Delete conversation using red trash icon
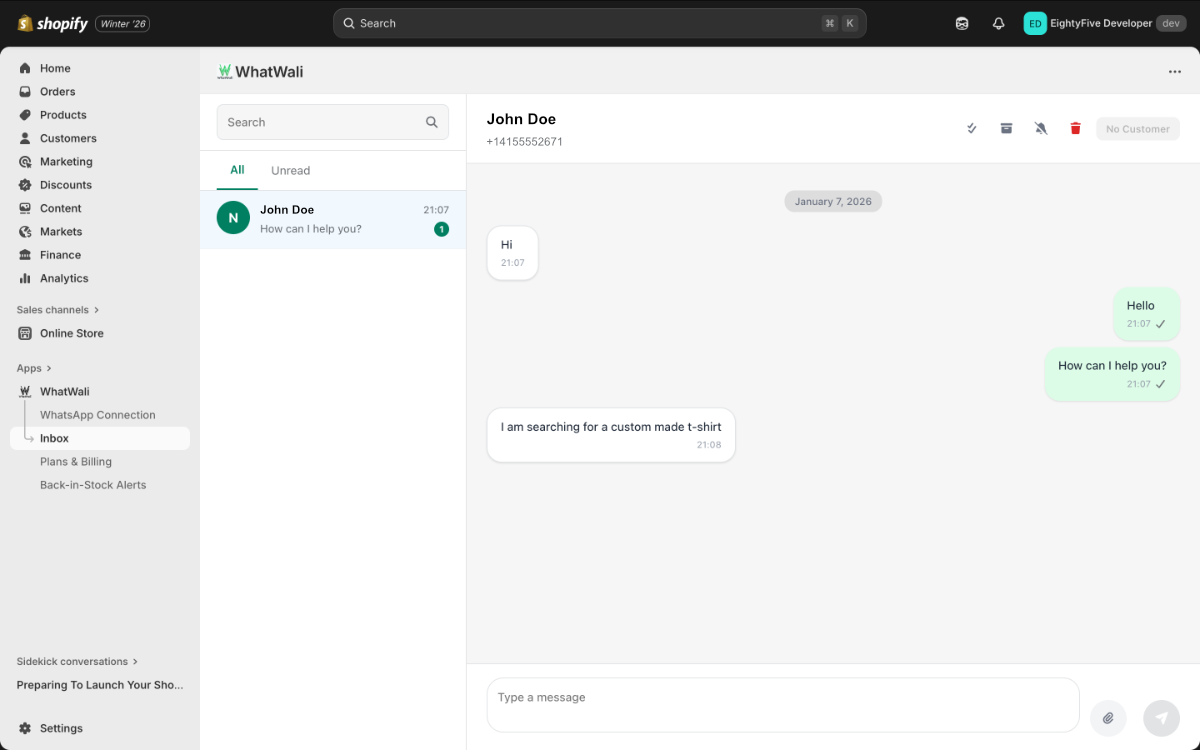This screenshot has width=1200, height=750. (x=1075, y=129)
